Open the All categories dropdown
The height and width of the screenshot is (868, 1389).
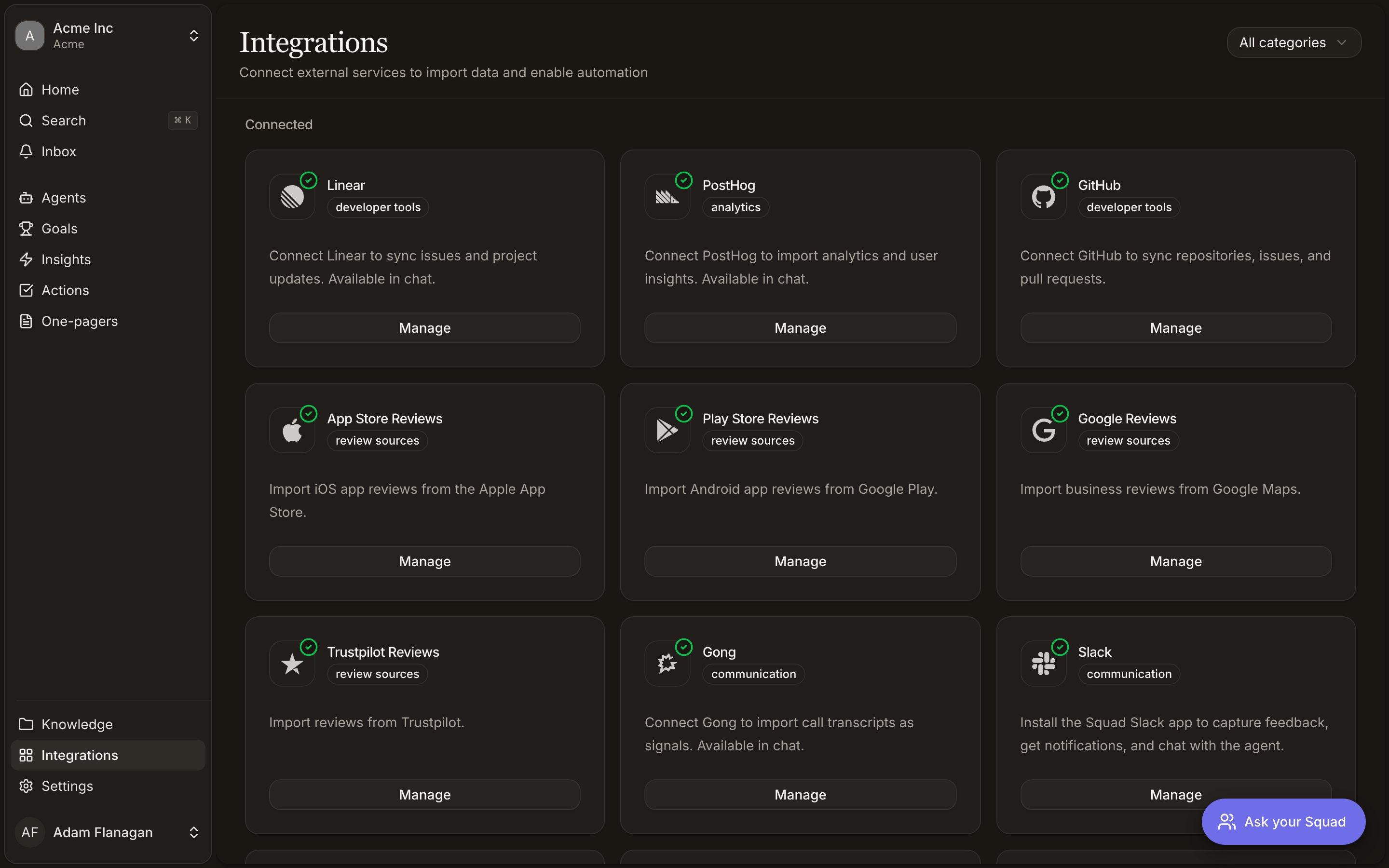(1294, 42)
